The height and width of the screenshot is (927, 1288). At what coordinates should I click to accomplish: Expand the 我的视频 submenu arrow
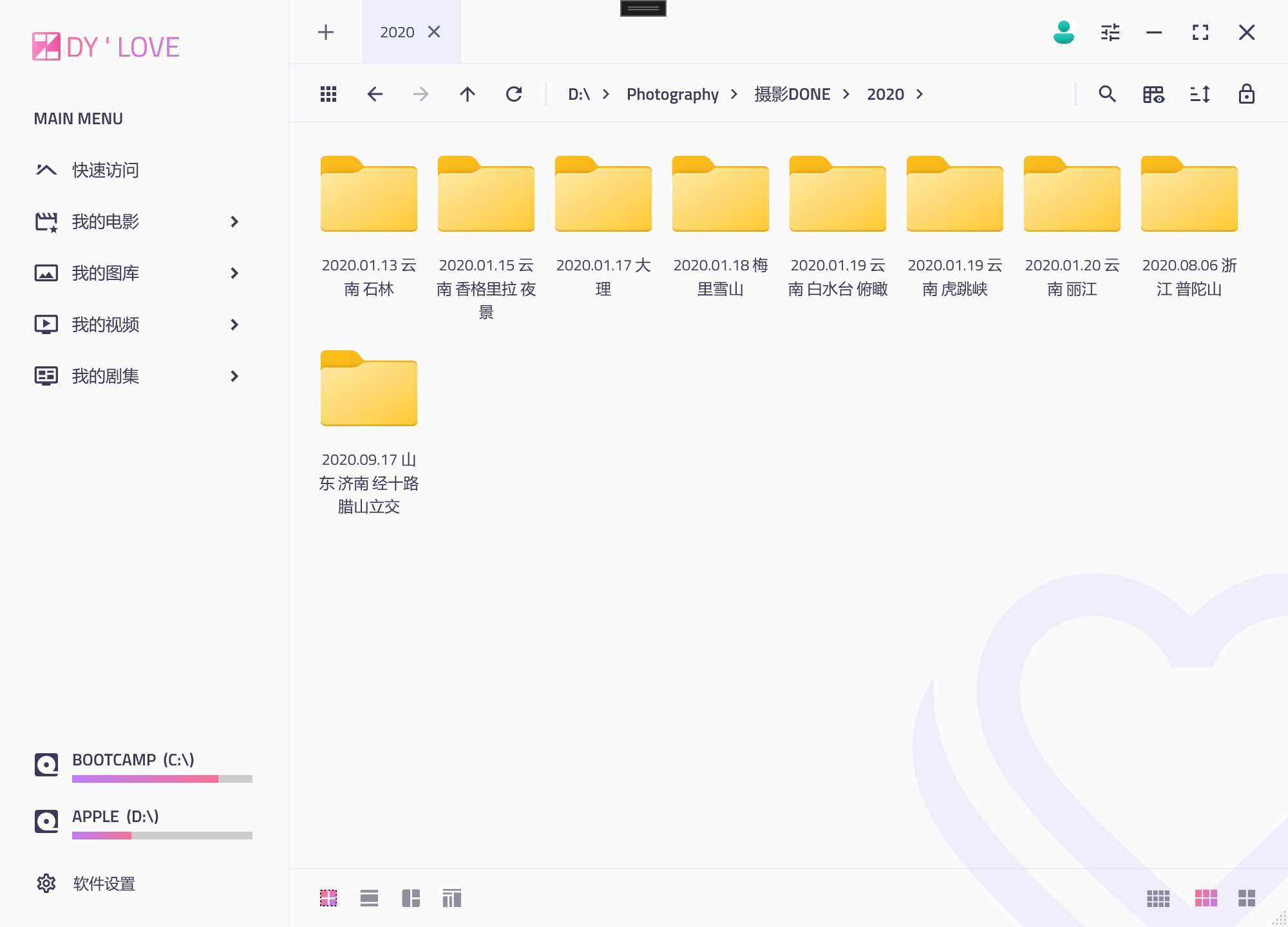[234, 324]
